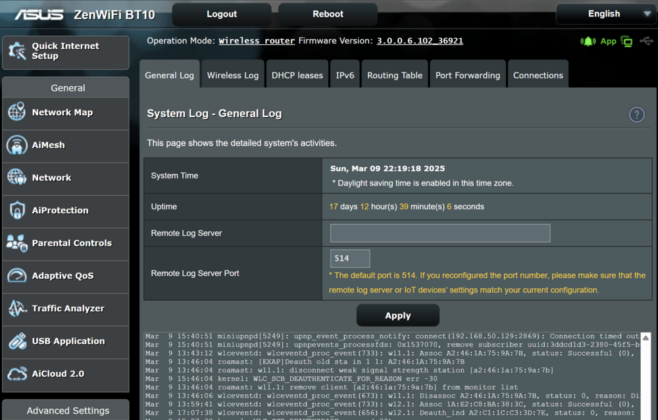This screenshot has height=420, width=658.
Task: Open the DHCP leases tab
Action: tap(297, 75)
